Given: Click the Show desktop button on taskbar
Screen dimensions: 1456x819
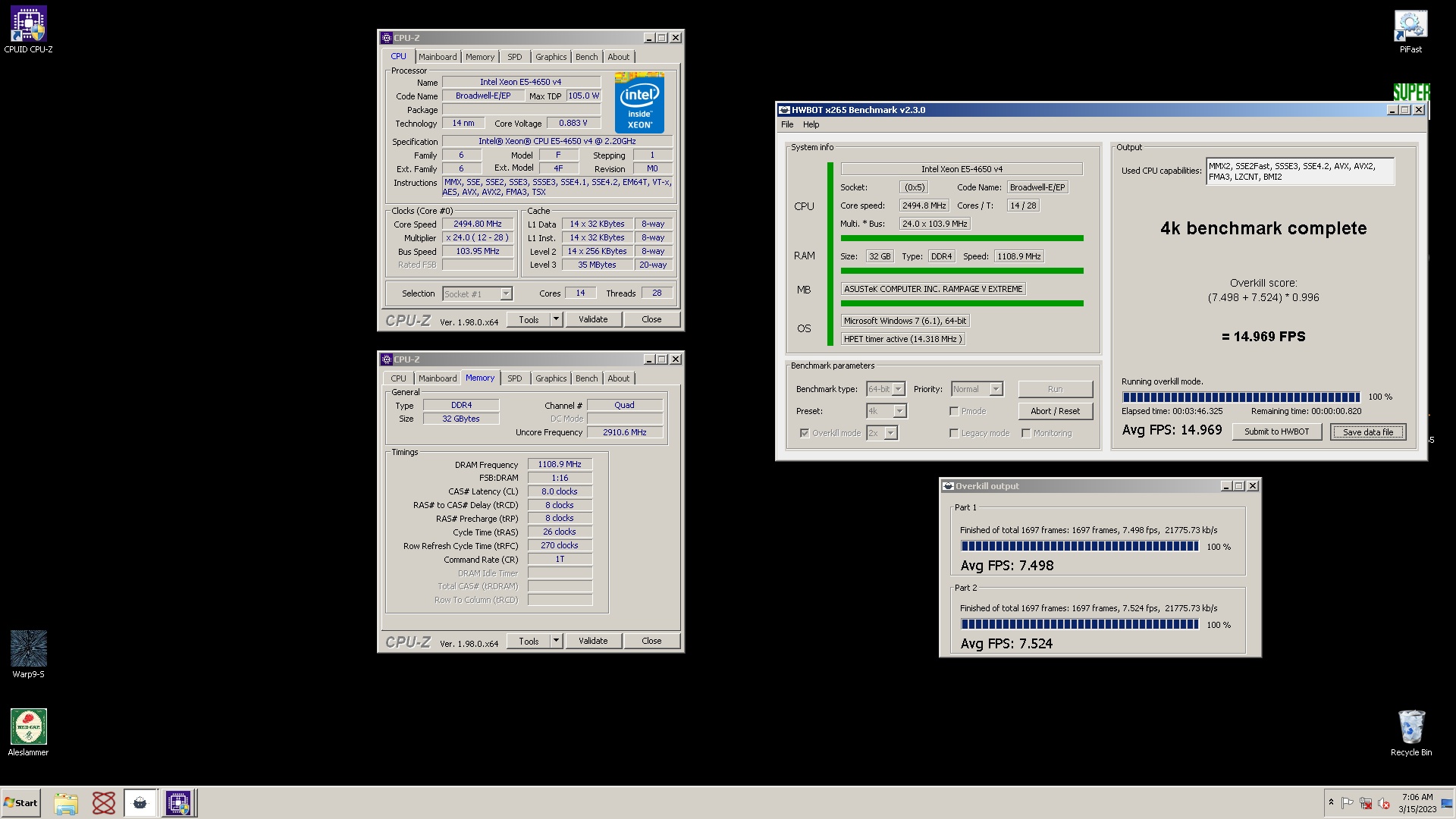Looking at the screenshot, I should click(x=1448, y=803).
